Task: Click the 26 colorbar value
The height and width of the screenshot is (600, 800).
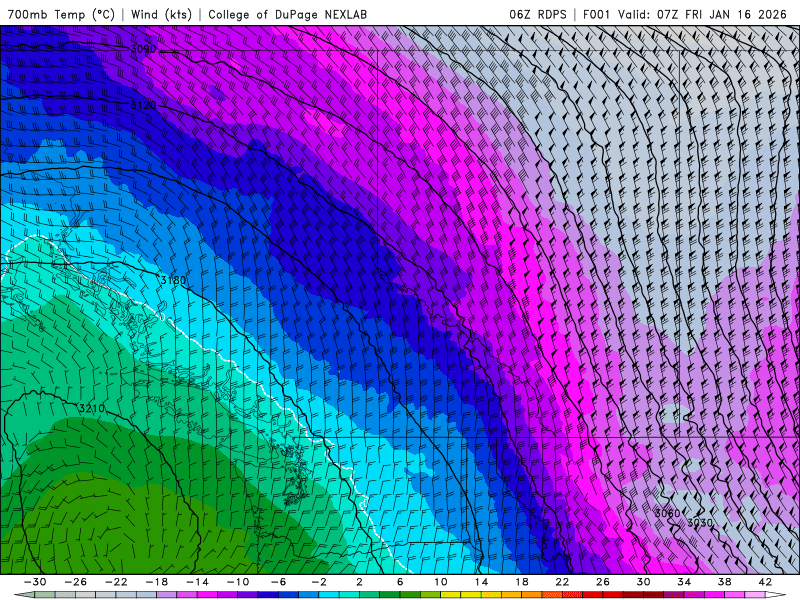Action: tap(603, 582)
